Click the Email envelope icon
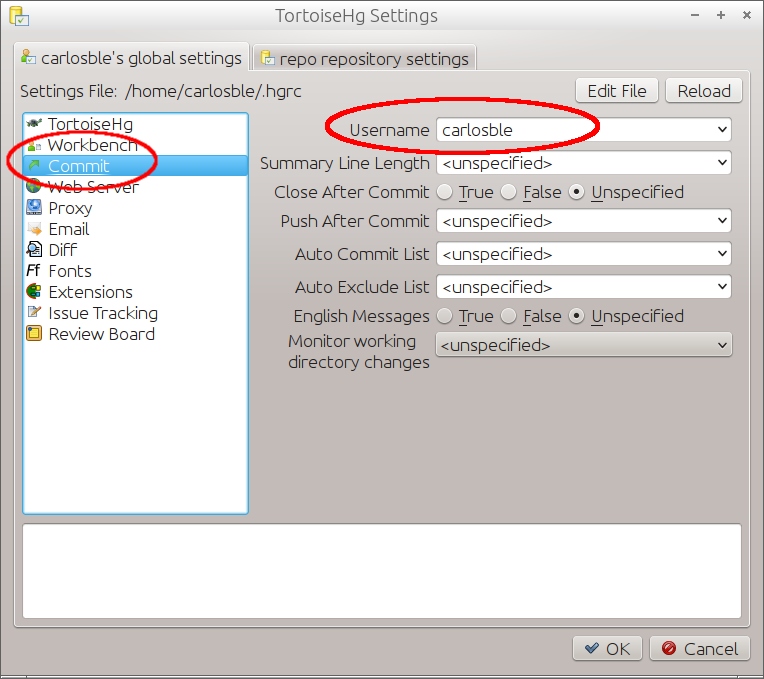 (34, 229)
